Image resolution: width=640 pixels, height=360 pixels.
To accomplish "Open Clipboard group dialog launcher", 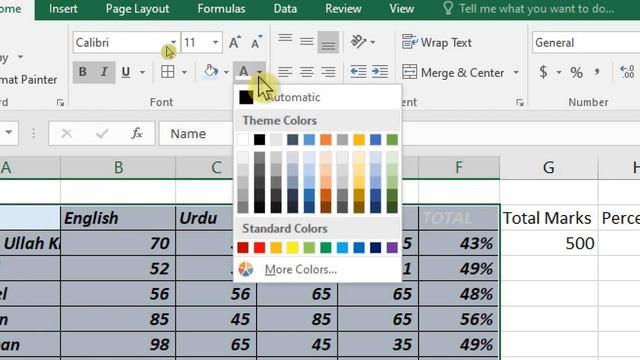I will [x=60, y=103].
